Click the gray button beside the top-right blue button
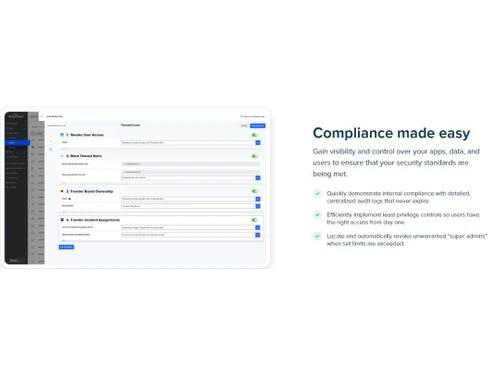 point(244,126)
